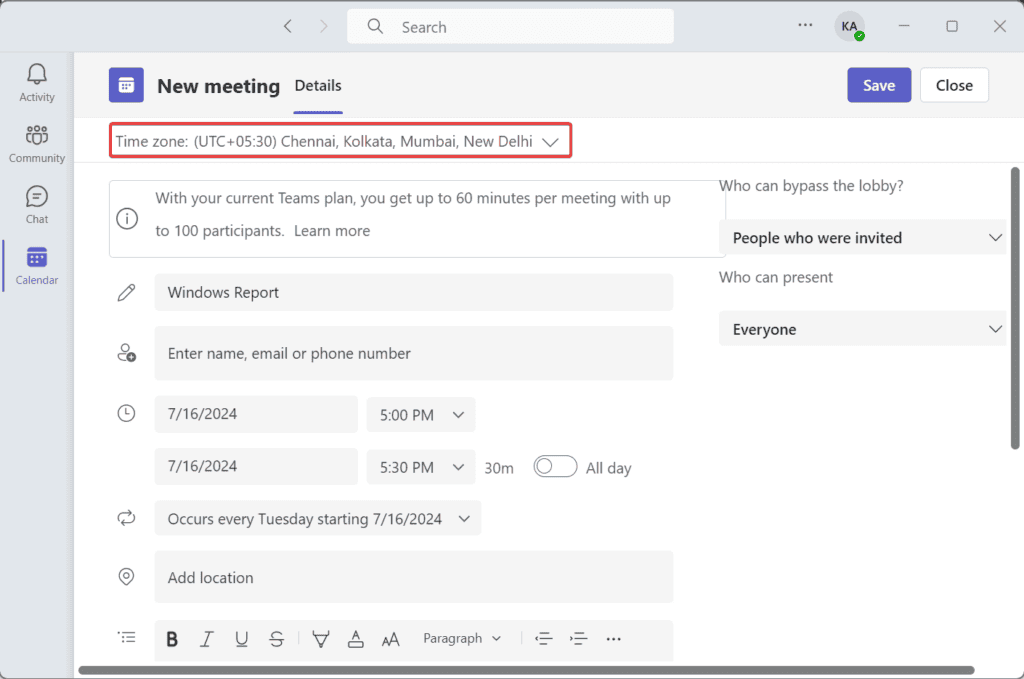Viewport: 1024px width, 679px height.
Task: Show more formatting options ellipsis
Action: click(x=613, y=639)
